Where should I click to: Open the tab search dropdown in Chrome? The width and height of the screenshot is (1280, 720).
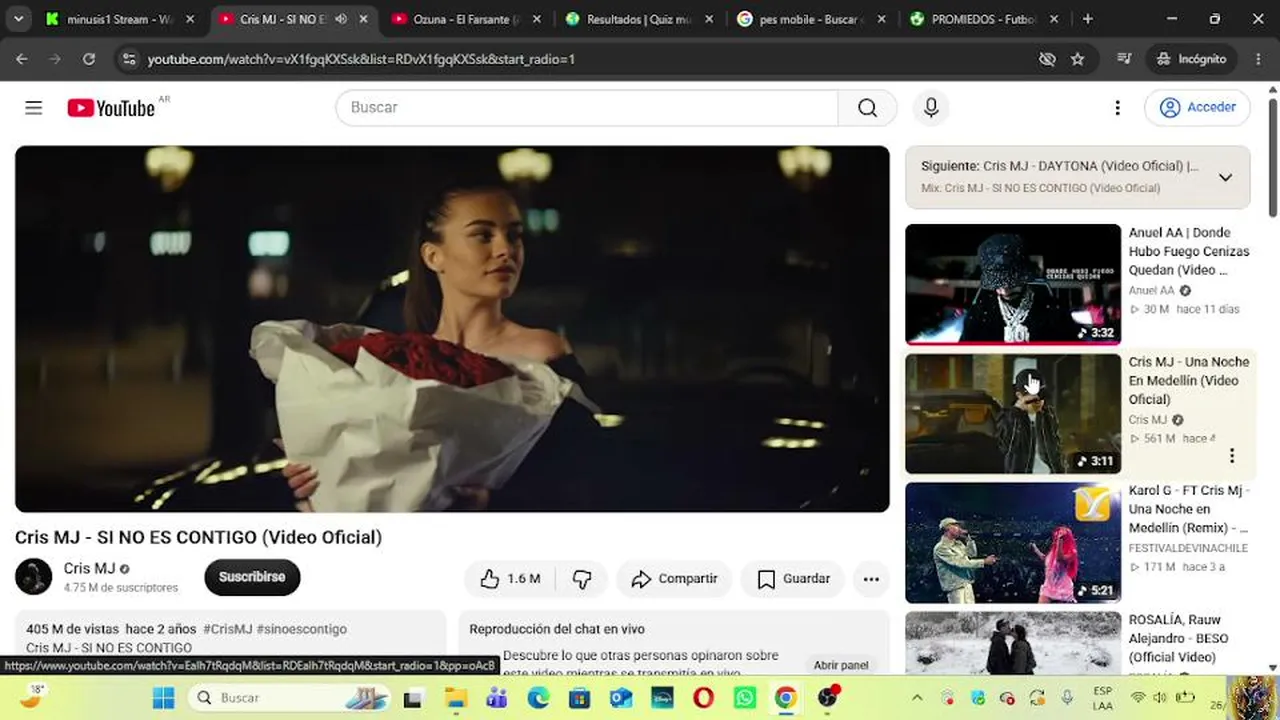coord(18,19)
